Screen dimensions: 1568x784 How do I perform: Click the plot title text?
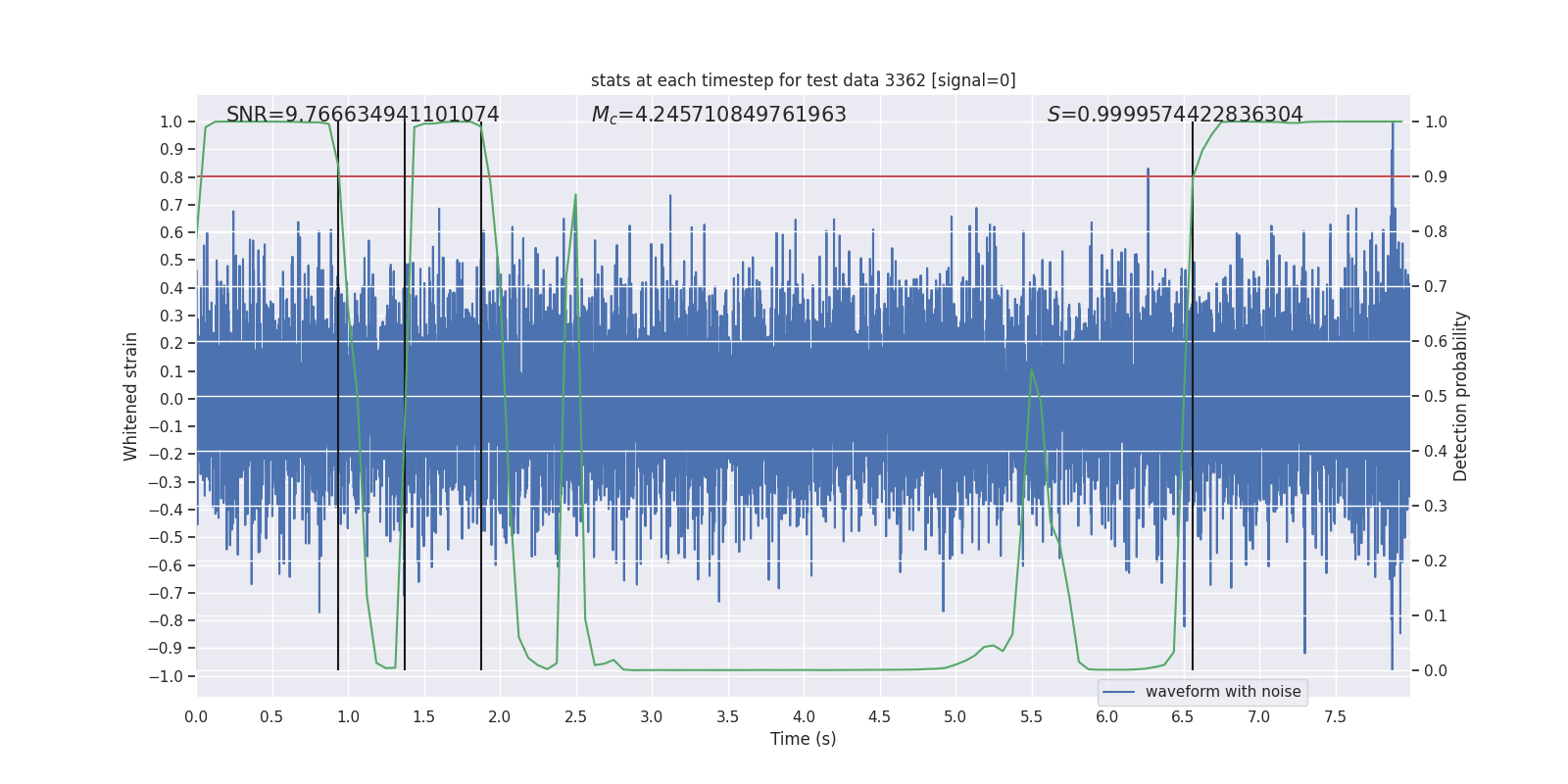pyautogui.click(x=803, y=80)
